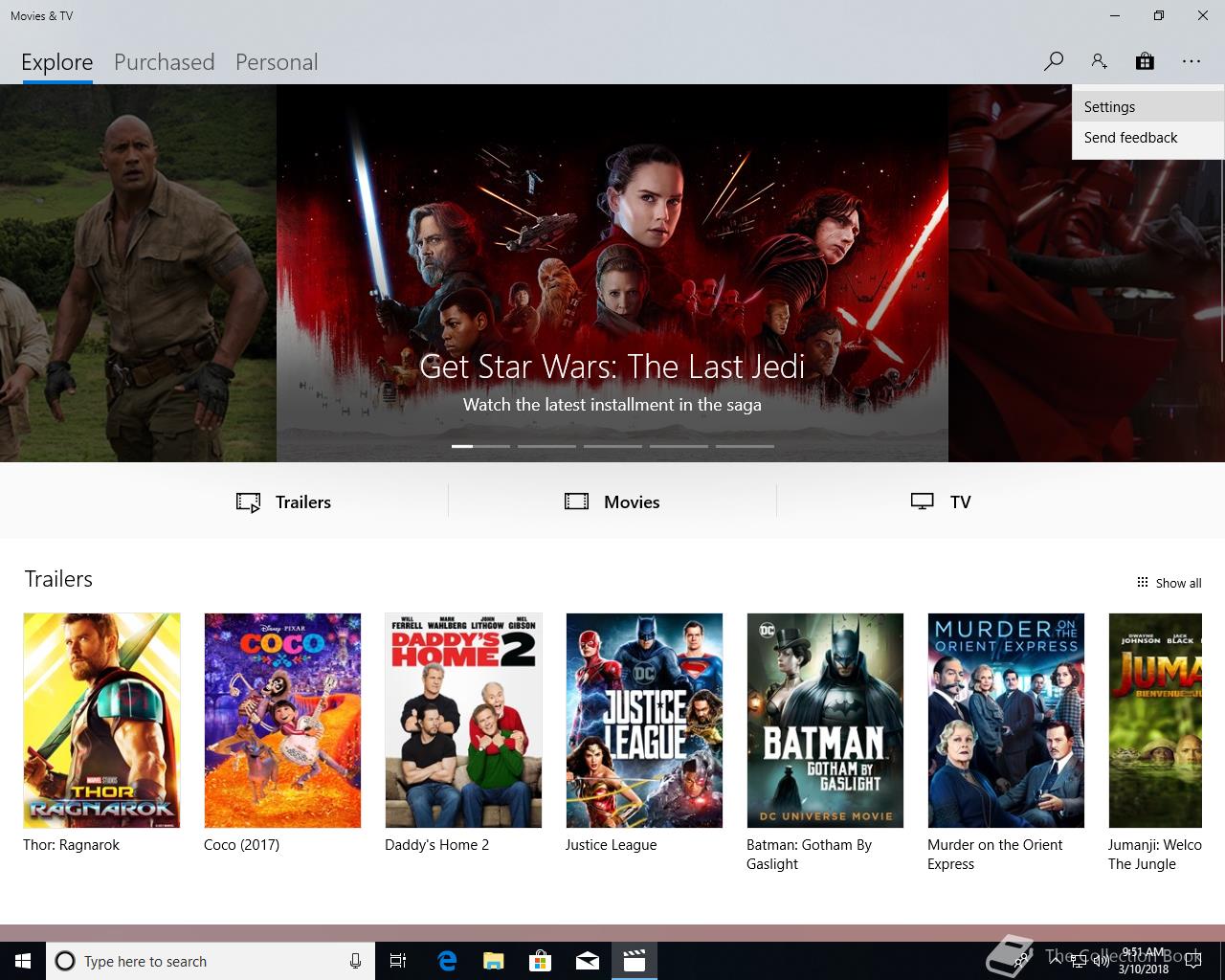Viewport: 1225px width, 980px height.
Task: Open File Explorer from the taskbar
Action: pos(494,961)
